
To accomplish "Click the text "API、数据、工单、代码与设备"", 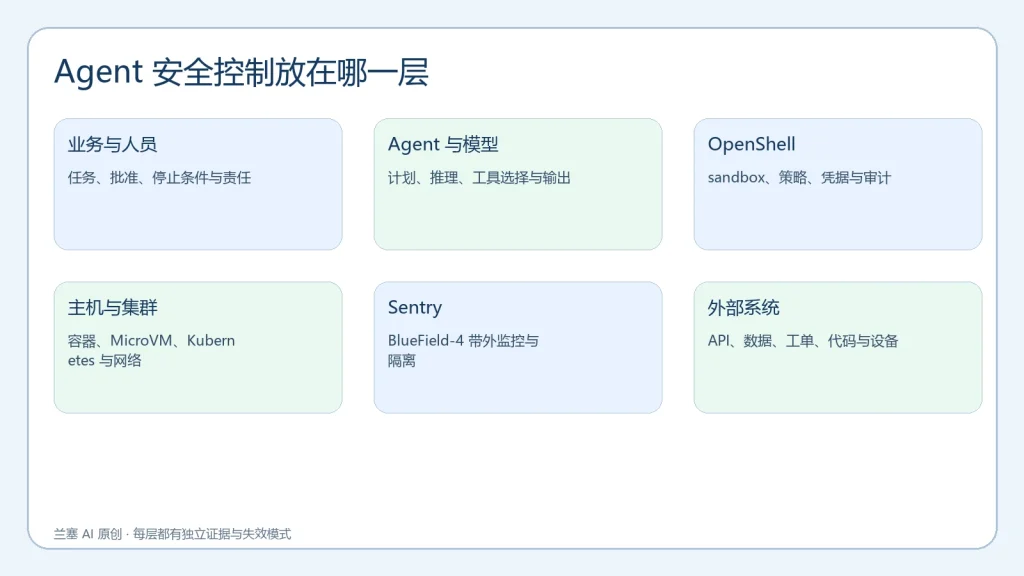I will click(x=803, y=341).
